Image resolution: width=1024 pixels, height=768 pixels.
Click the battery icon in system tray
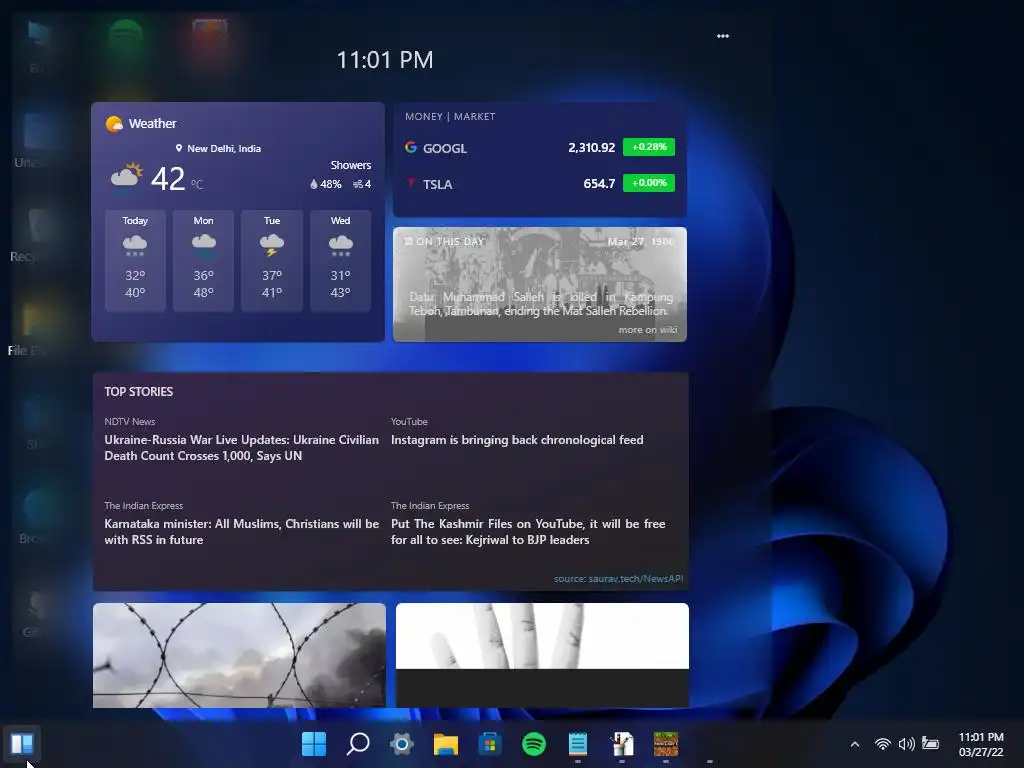(930, 743)
